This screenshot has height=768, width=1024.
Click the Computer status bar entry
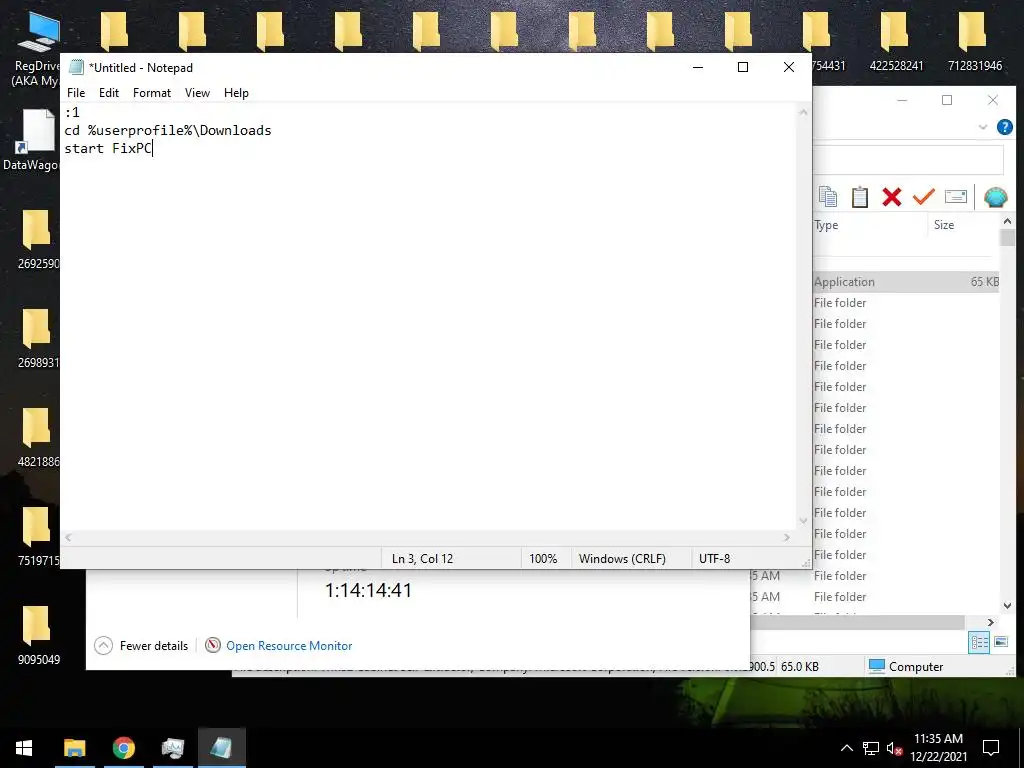click(906, 667)
